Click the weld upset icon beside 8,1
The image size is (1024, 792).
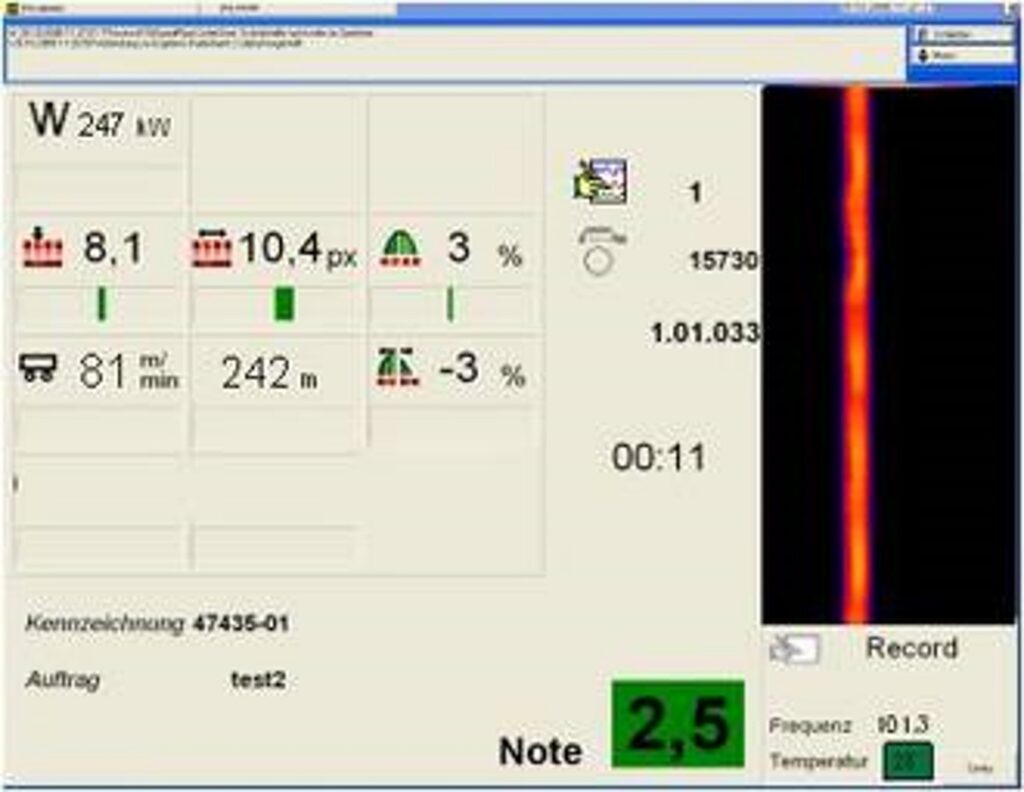click(x=42, y=248)
